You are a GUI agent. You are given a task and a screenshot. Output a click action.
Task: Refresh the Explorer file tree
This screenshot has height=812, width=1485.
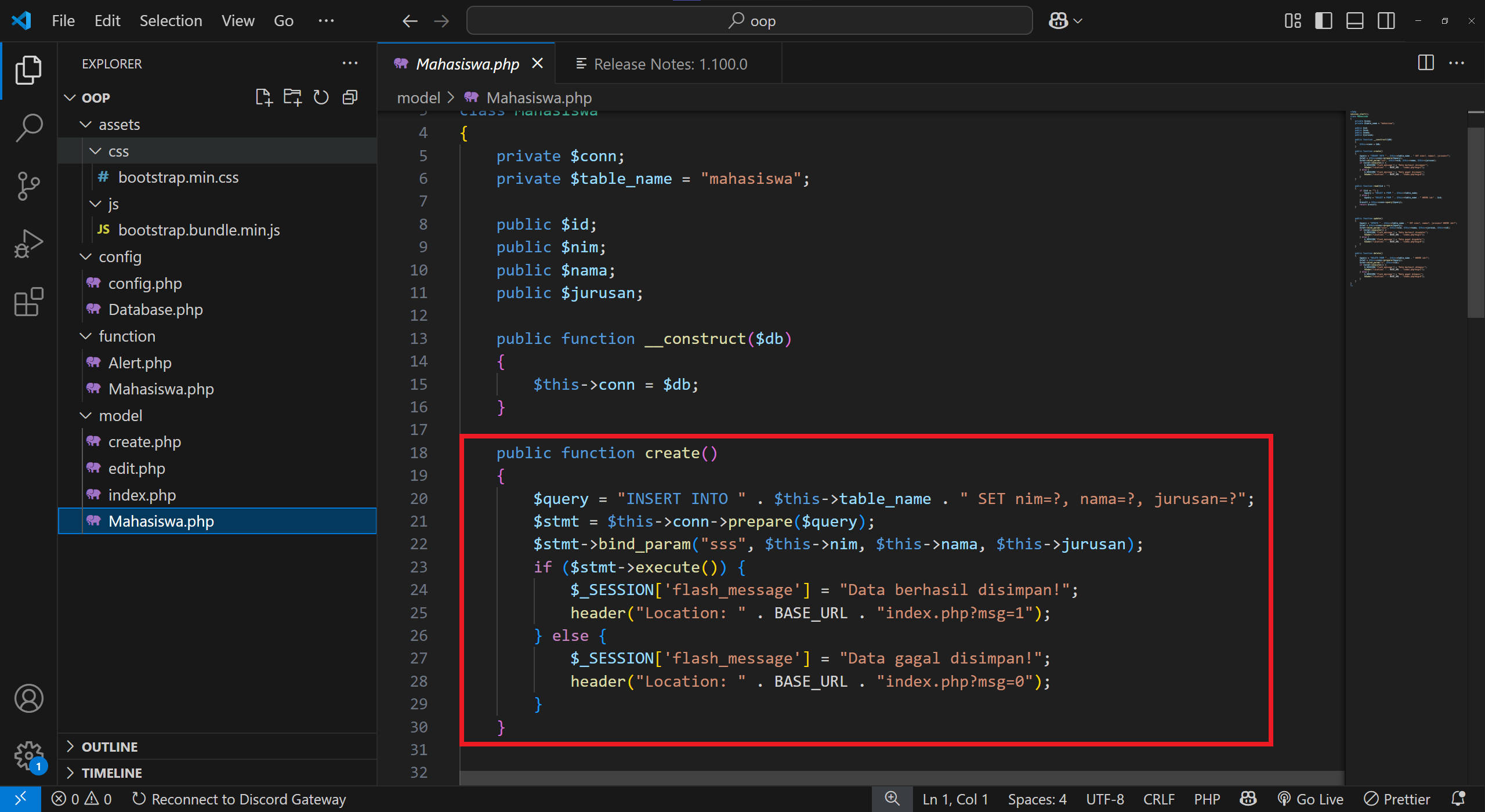(321, 97)
